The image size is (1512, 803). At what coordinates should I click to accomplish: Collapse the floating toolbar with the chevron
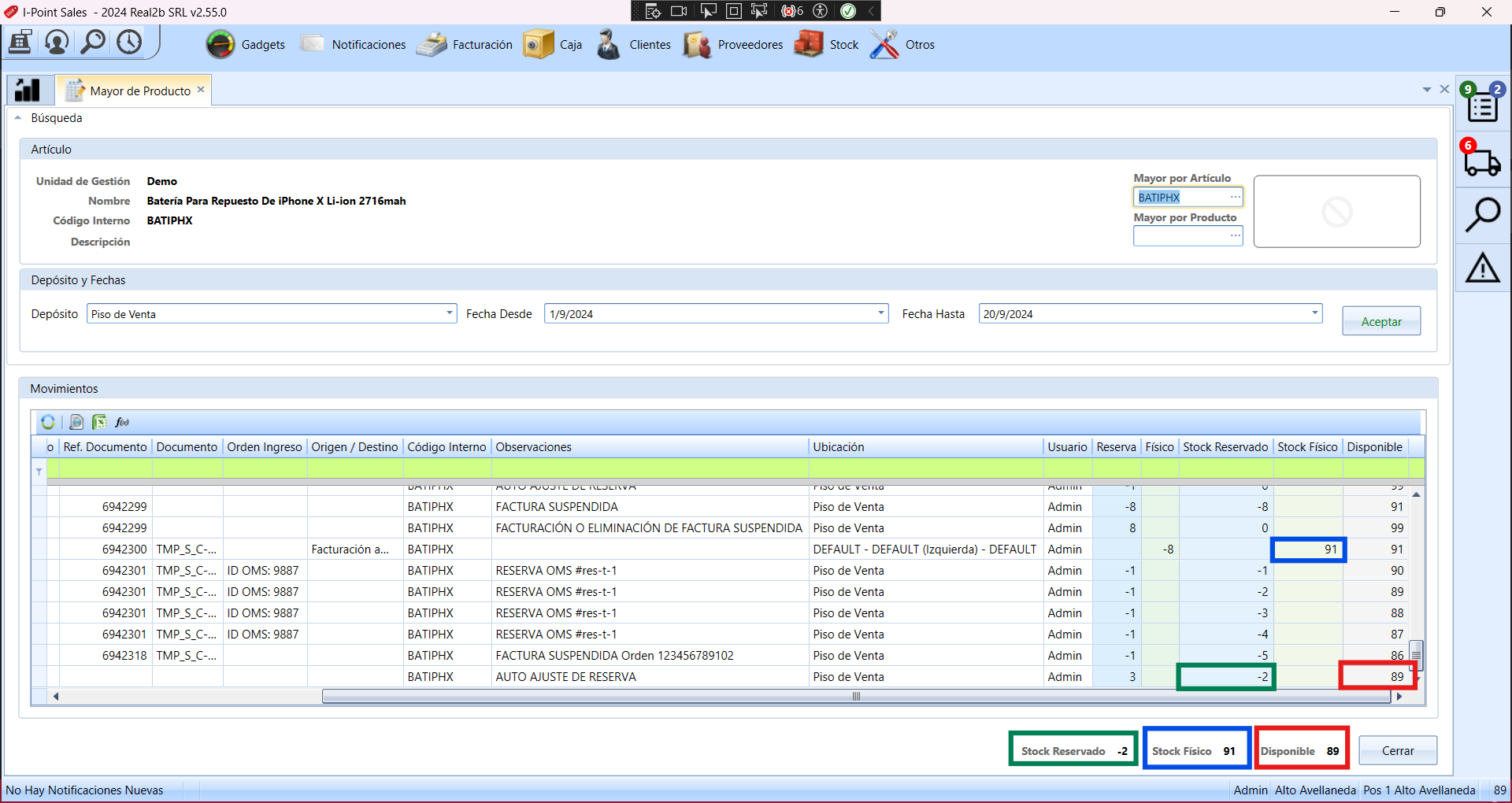(x=872, y=11)
